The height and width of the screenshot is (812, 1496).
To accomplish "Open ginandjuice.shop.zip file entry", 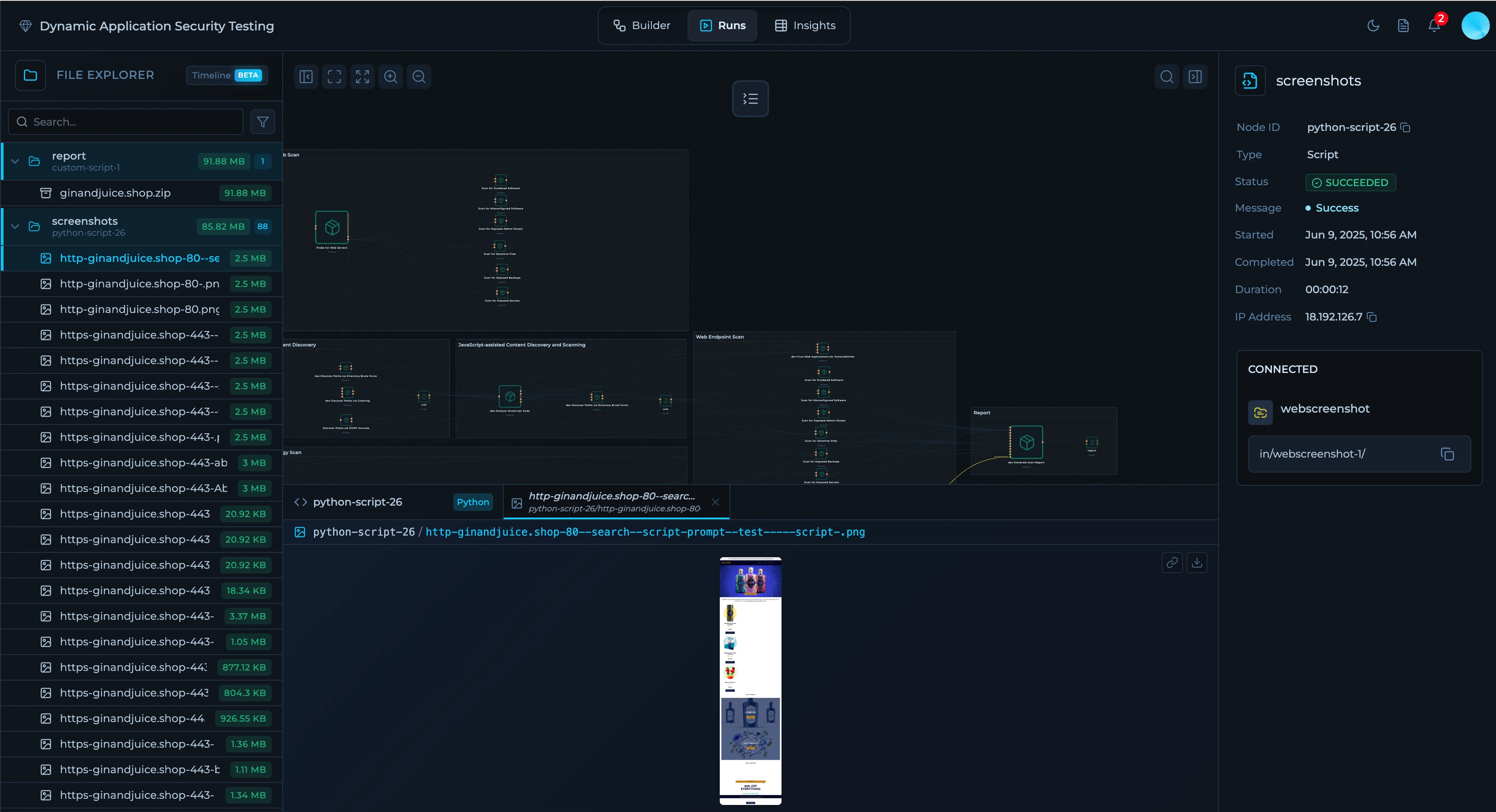I will (115, 193).
